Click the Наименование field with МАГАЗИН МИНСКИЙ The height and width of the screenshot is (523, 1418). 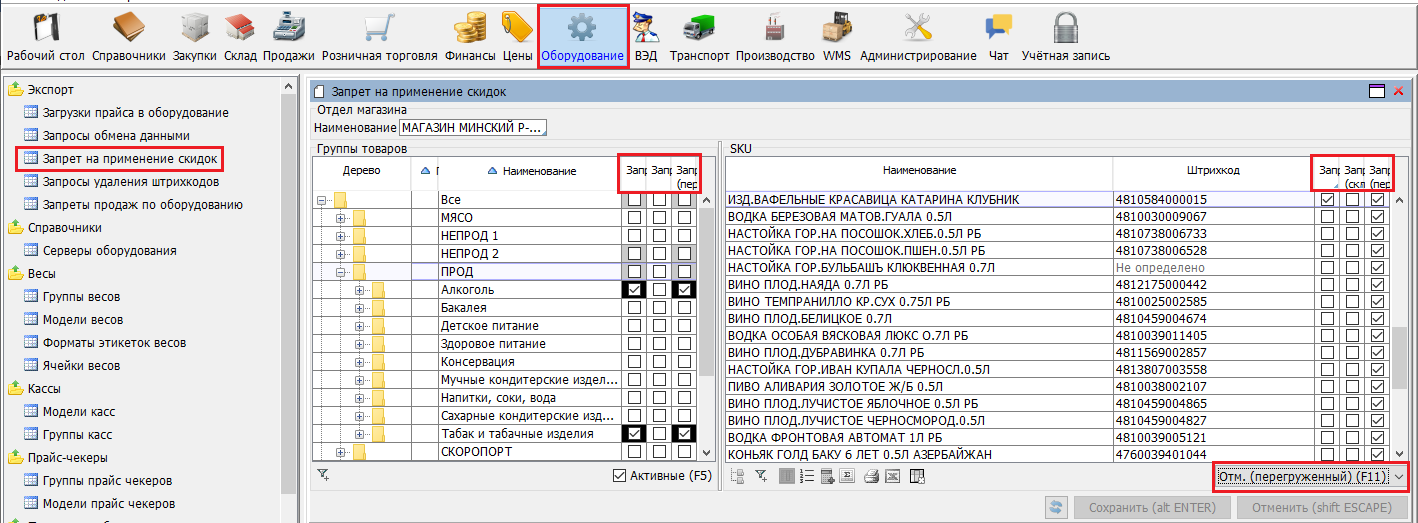pos(472,128)
